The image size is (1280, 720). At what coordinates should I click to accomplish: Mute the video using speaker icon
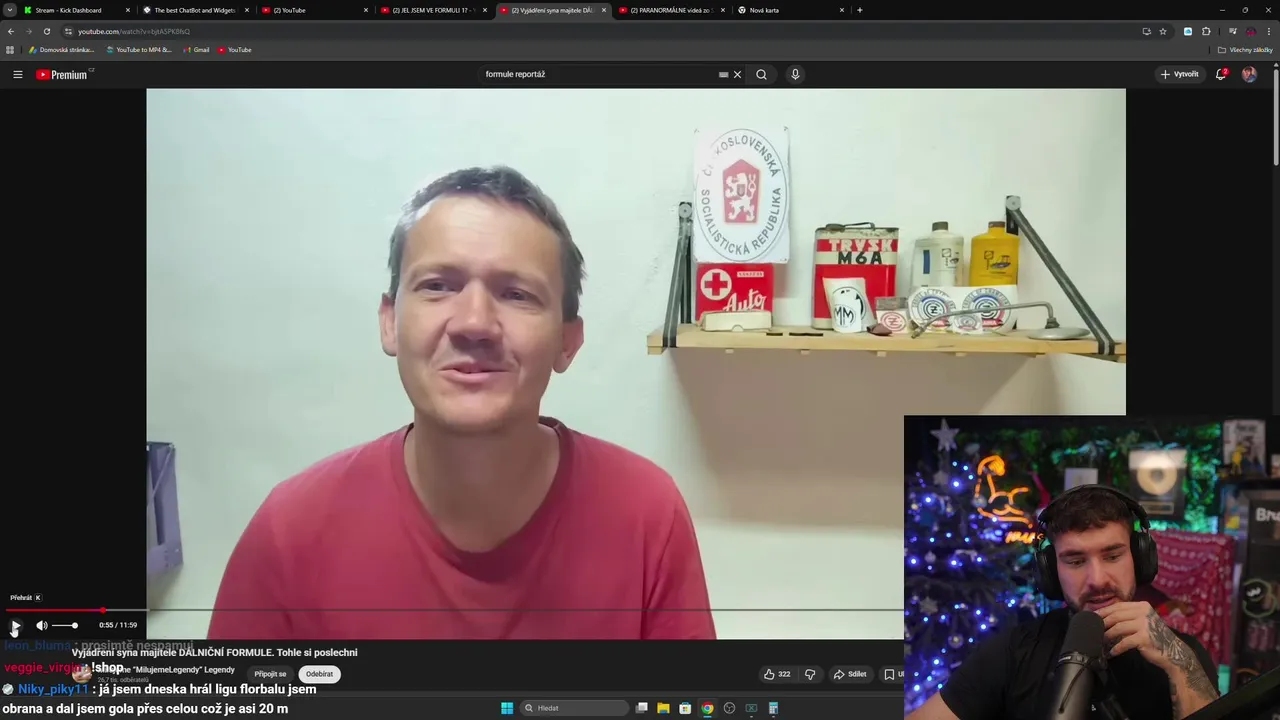(42, 625)
